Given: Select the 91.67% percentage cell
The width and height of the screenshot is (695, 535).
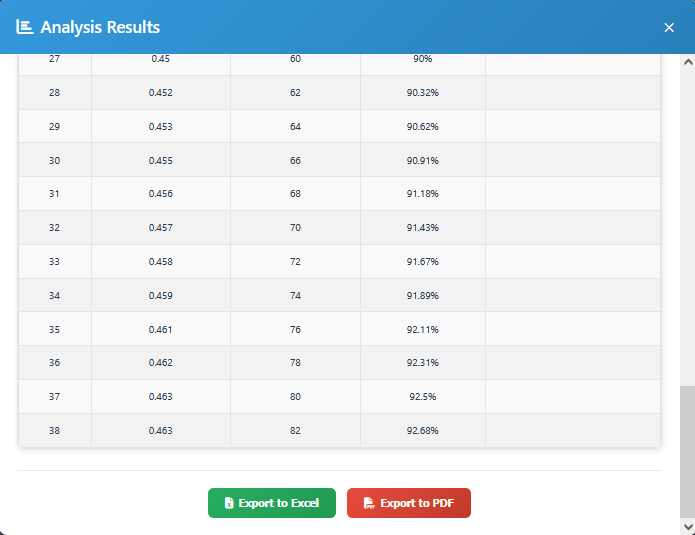Looking at the screenshot, I should 422,262.
